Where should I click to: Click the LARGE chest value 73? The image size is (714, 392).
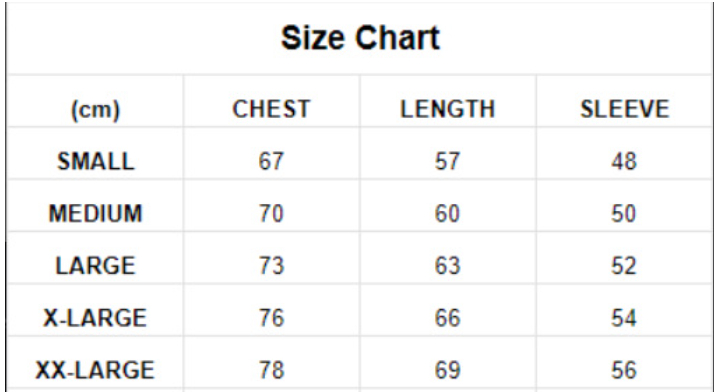271,265
